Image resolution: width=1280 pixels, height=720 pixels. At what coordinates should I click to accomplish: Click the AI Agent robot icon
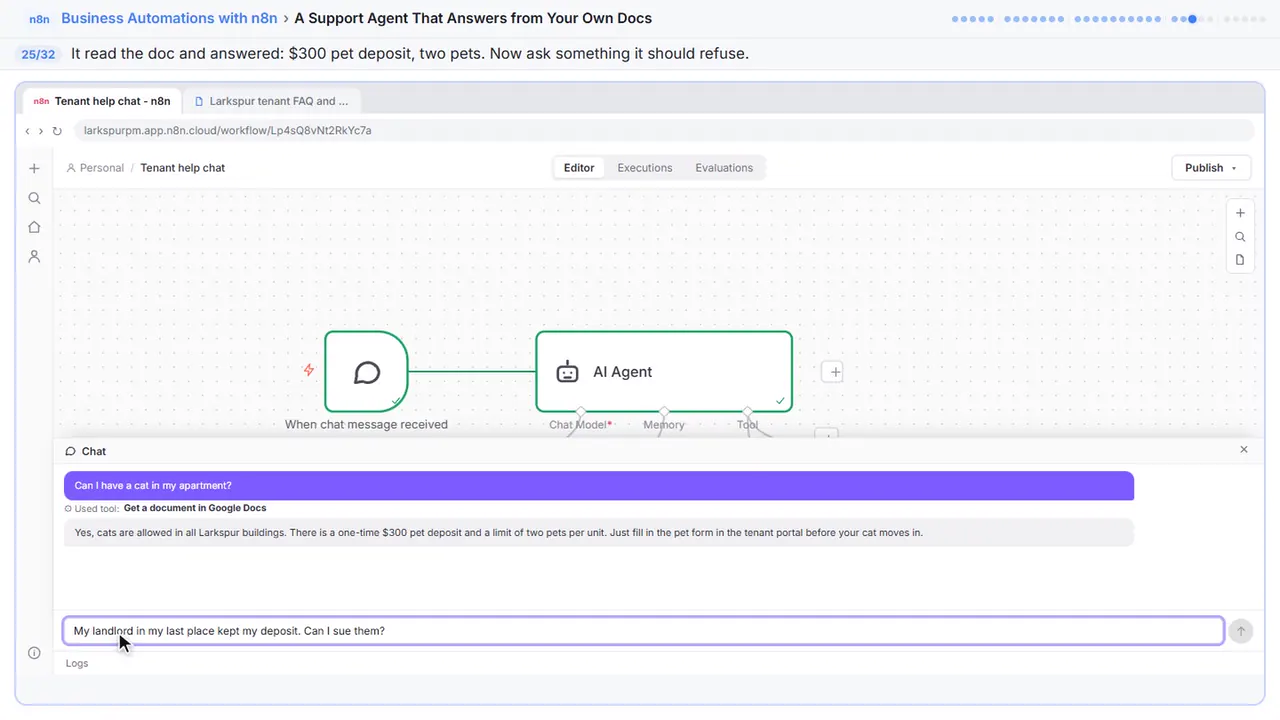tap(567, 372)
